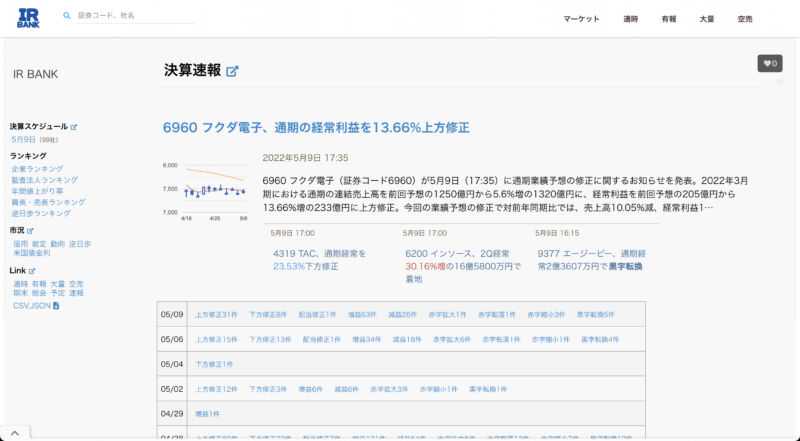This screenshot has height=441, width=800.
Task: Open 裁定 link under 市況
Action: point(39,244)
